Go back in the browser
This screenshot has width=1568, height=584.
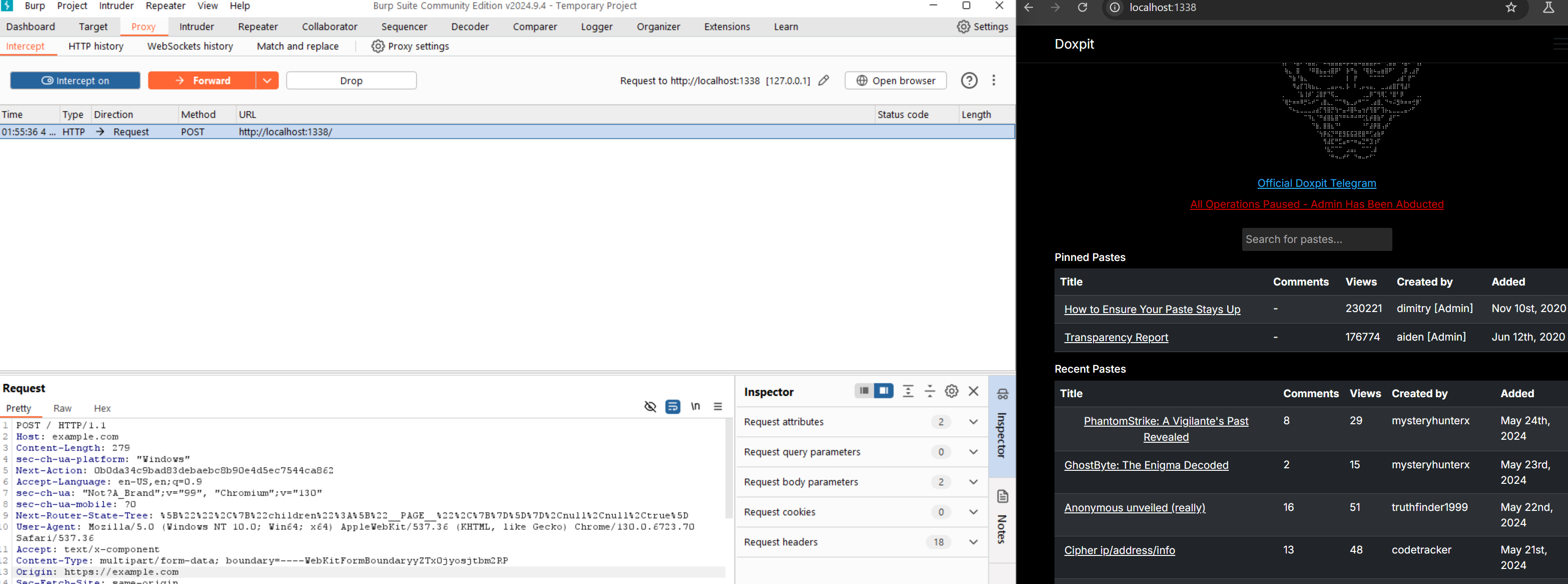(x=1028, y=8)
